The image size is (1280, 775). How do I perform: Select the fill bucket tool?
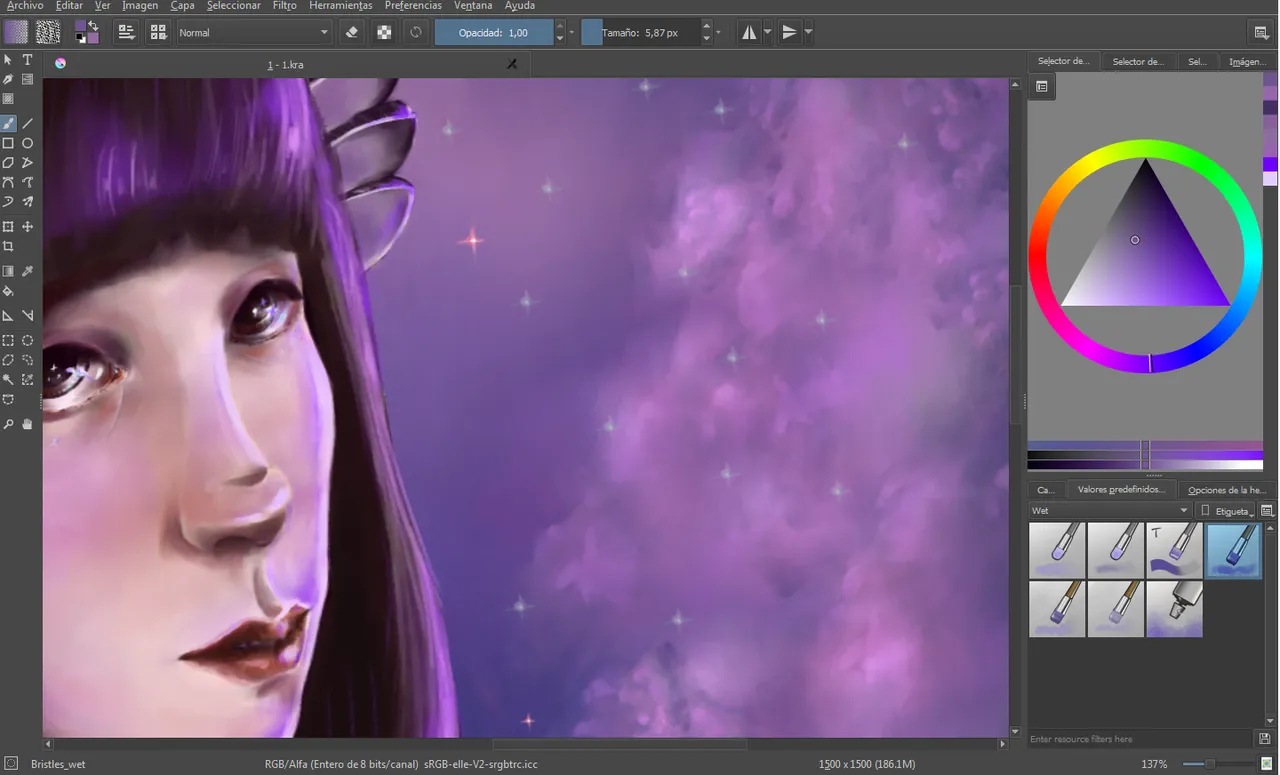tap(8, 291)
